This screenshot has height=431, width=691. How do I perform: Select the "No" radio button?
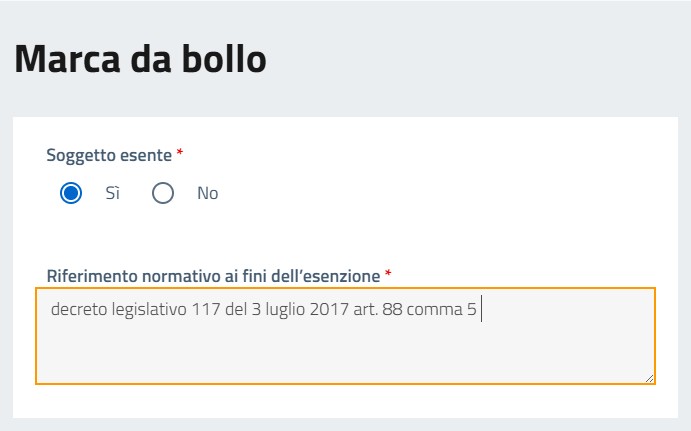[163, 194]
